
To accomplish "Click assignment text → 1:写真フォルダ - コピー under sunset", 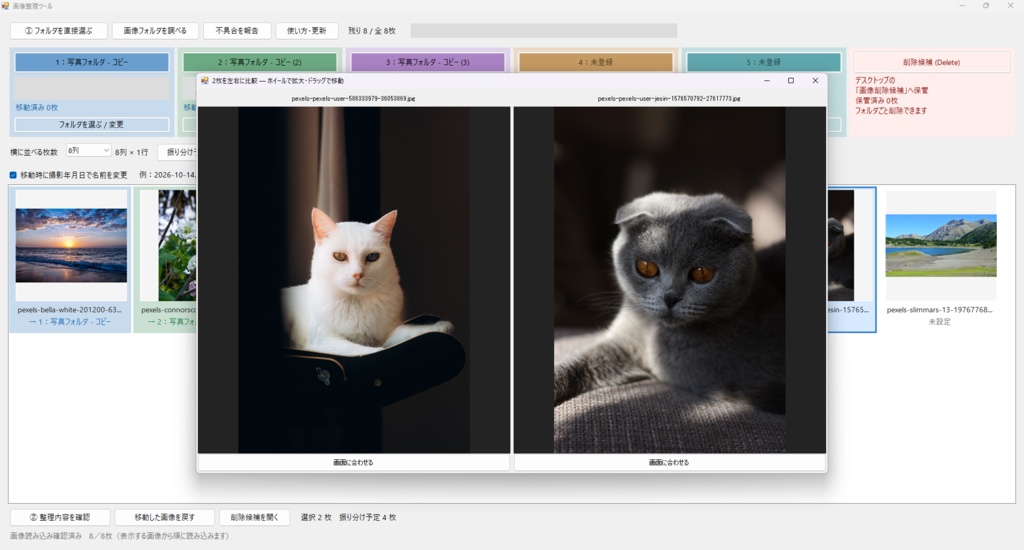I will 70,321.
